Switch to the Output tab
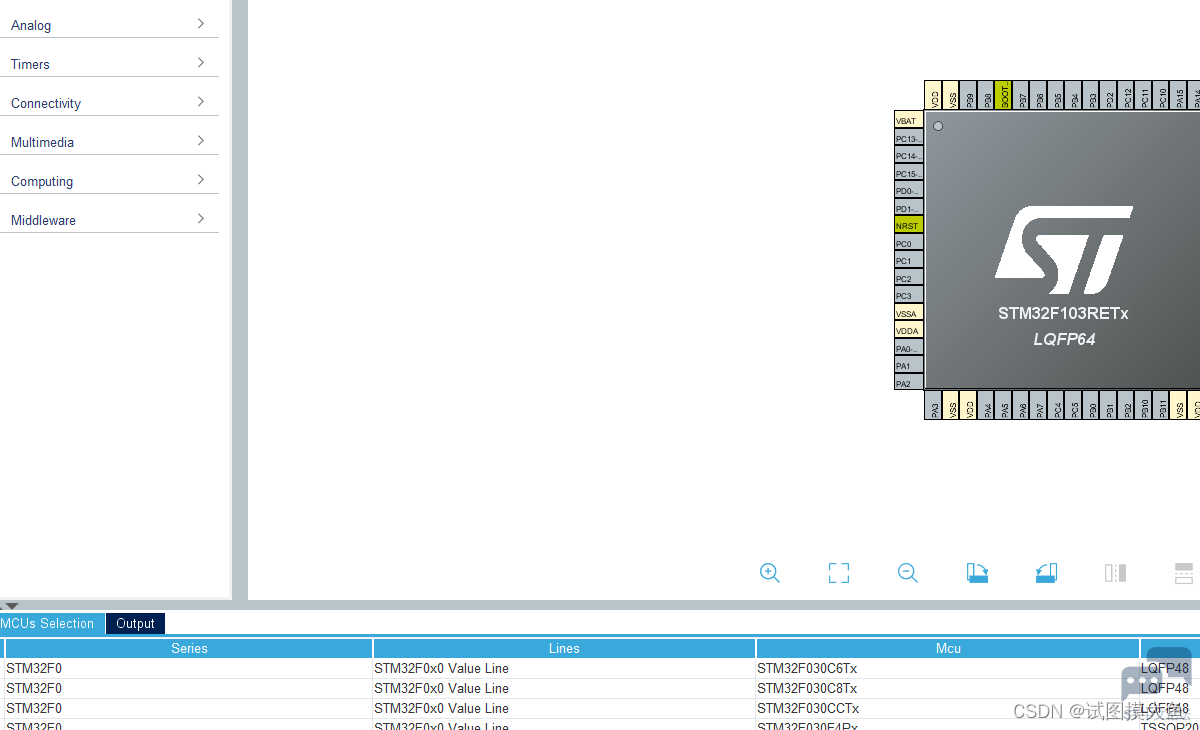Screen dimensions: 1200x730 point(135,623)
